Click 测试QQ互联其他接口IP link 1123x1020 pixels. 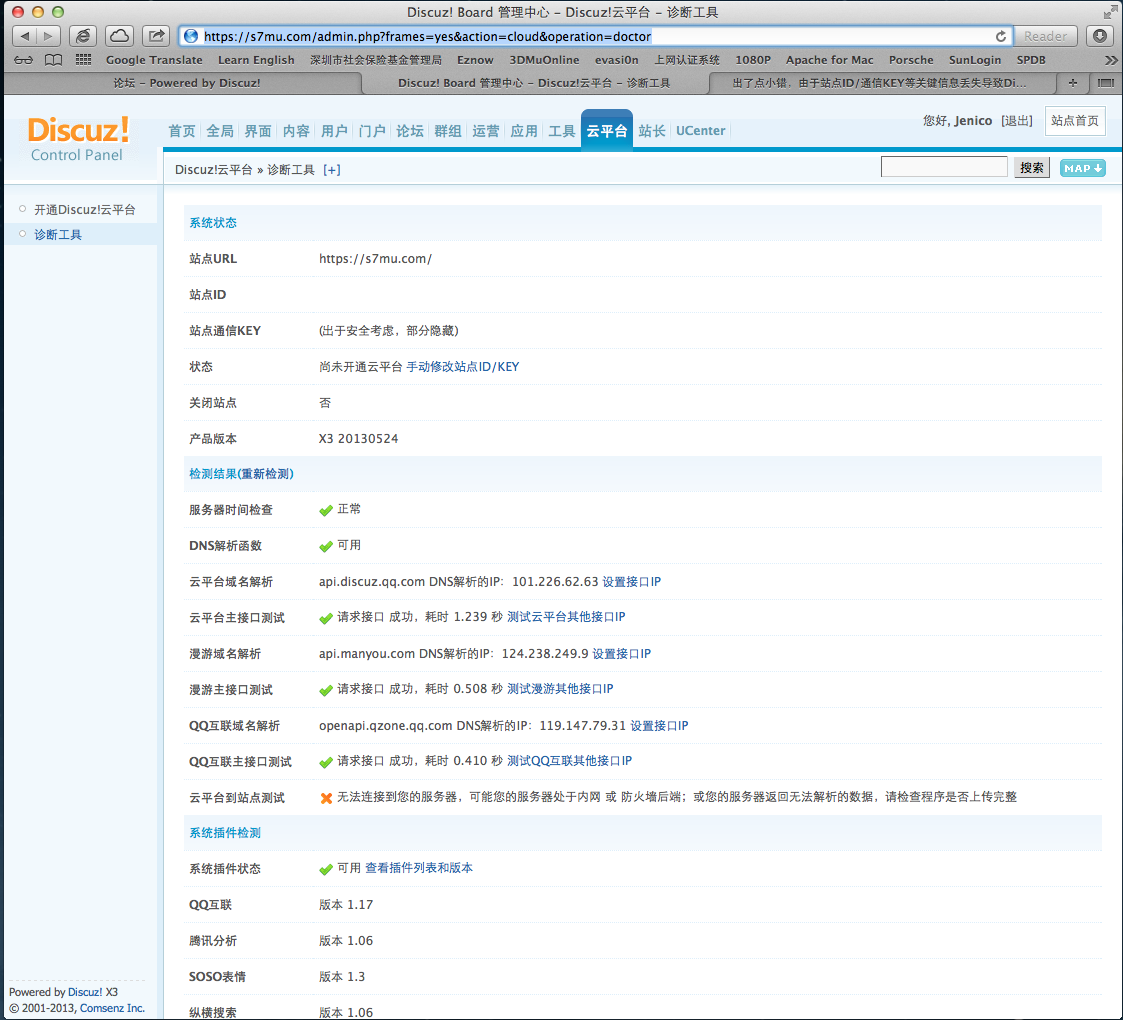click(569, 761)
